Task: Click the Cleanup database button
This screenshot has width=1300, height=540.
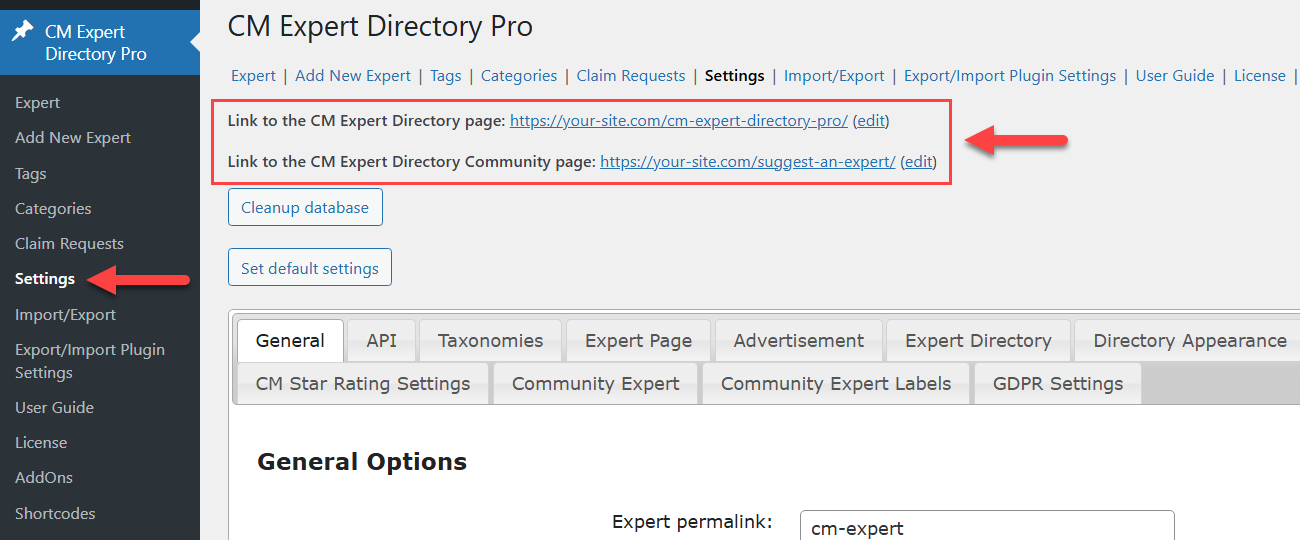Action: click(x=305, y=208)
